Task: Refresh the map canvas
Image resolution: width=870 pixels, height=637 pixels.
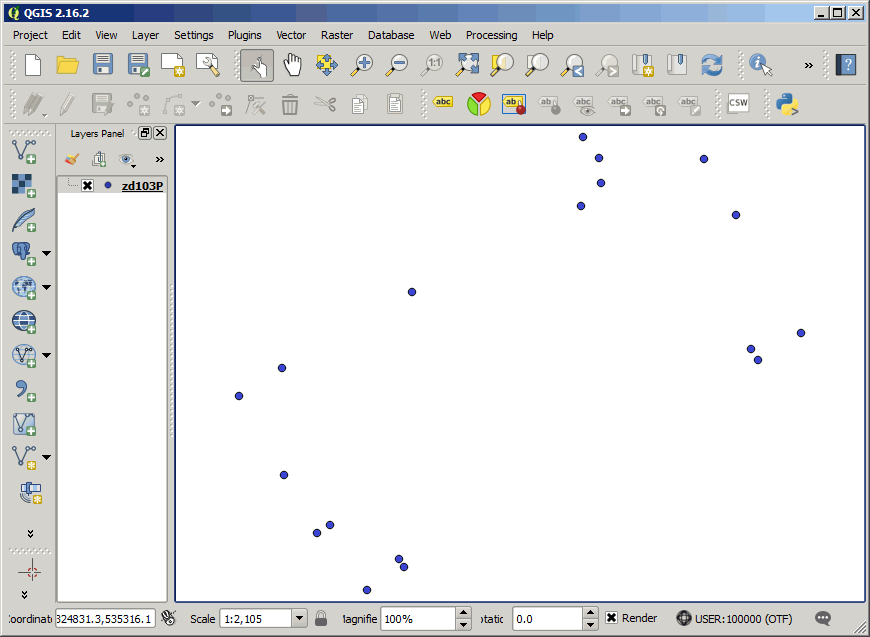Action: click(x=712, y=65)
